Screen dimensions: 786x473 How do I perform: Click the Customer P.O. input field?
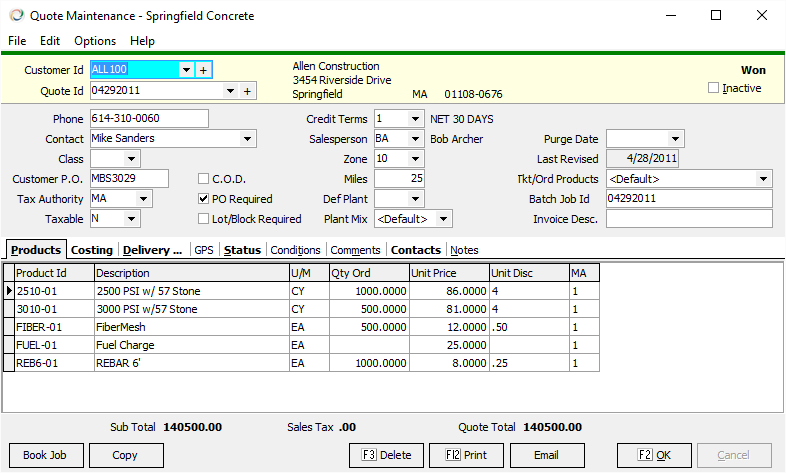tap(129, 179)
